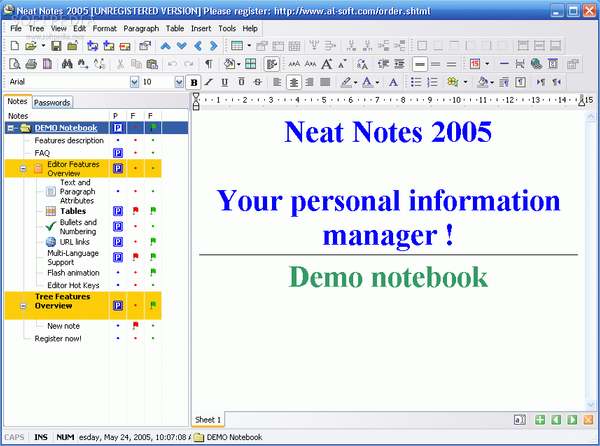
Task: Cut selection with scissors icon
Action: 120,64
